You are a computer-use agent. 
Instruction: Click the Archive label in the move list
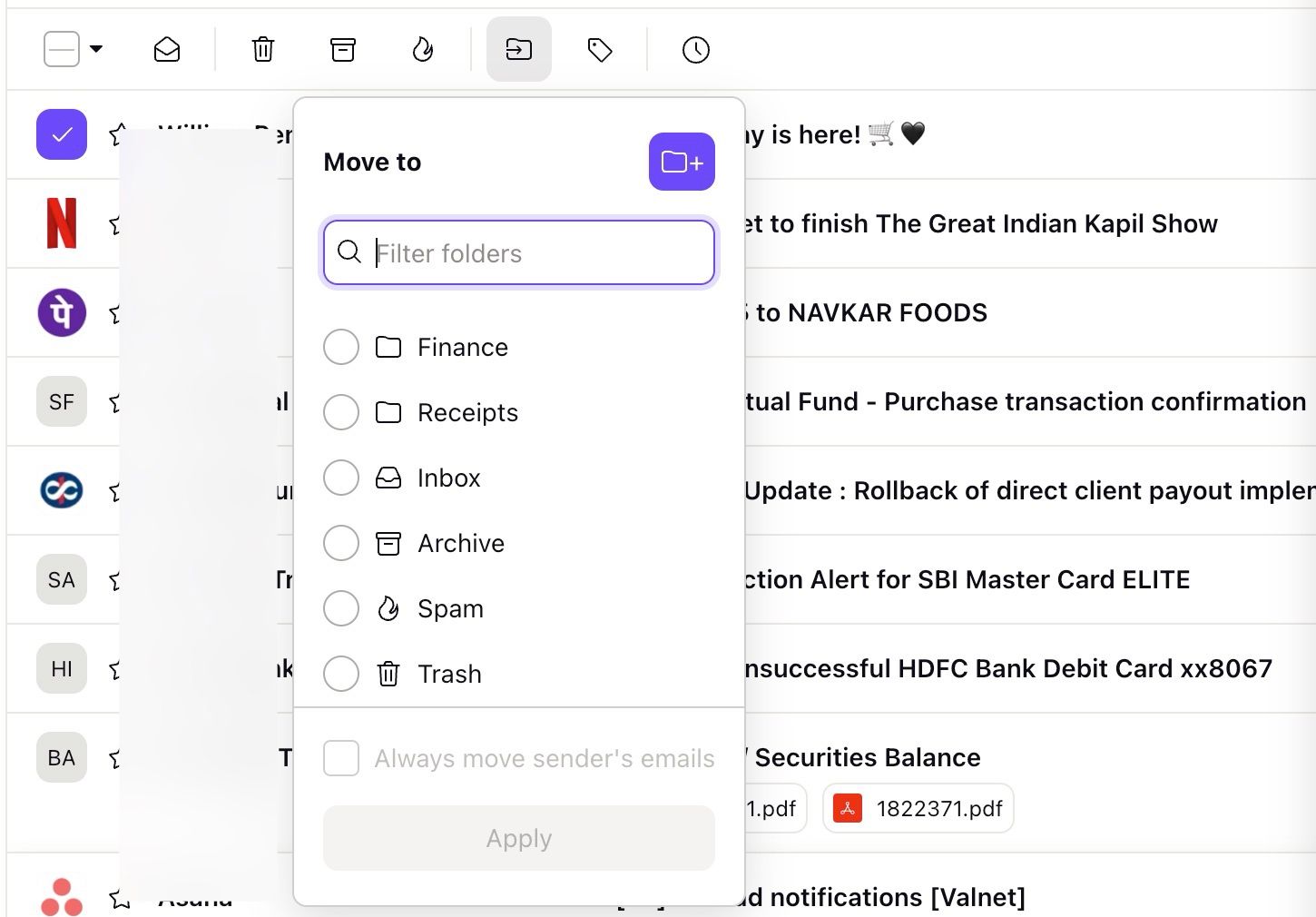[x=461, y=543]
